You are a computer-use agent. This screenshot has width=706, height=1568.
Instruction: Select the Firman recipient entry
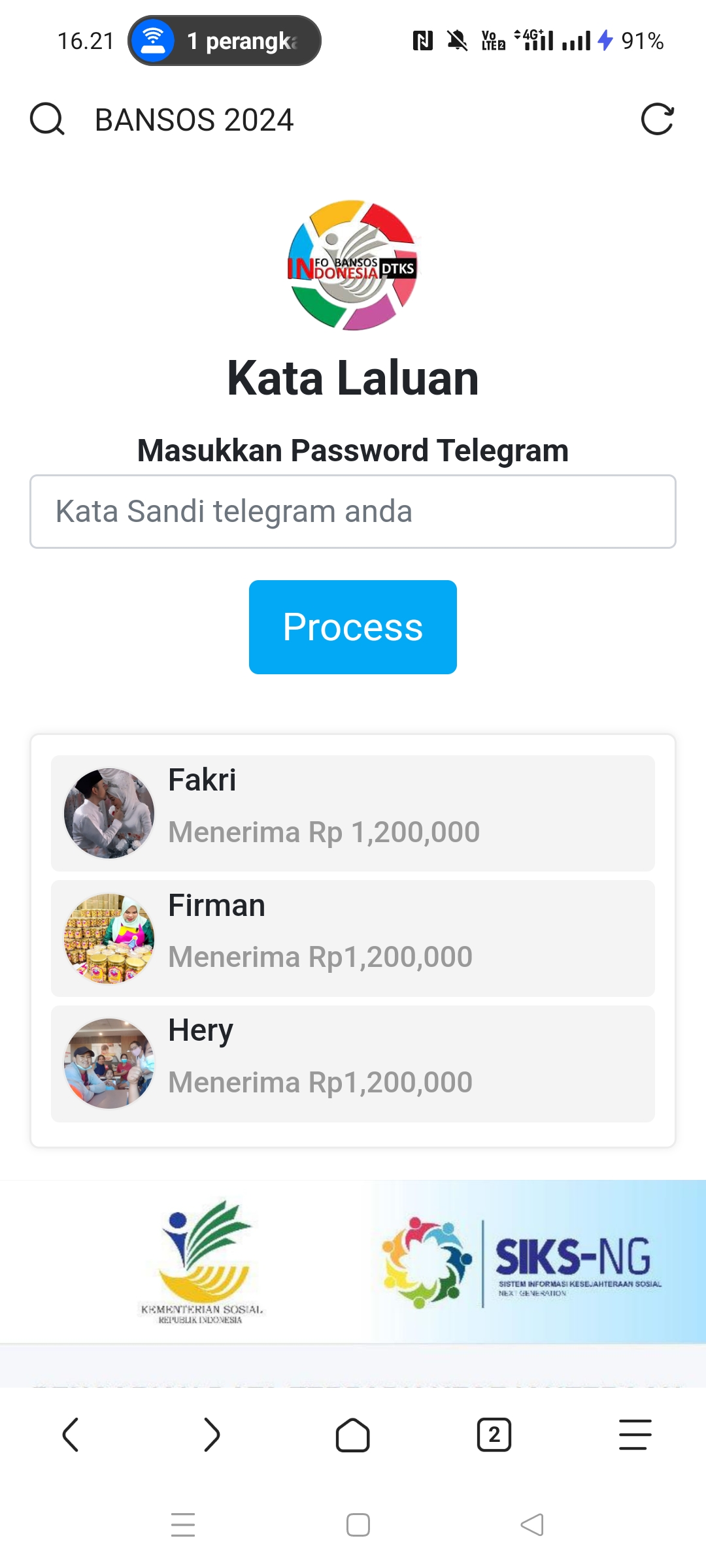pyautogui.click(x=353, y=938)
